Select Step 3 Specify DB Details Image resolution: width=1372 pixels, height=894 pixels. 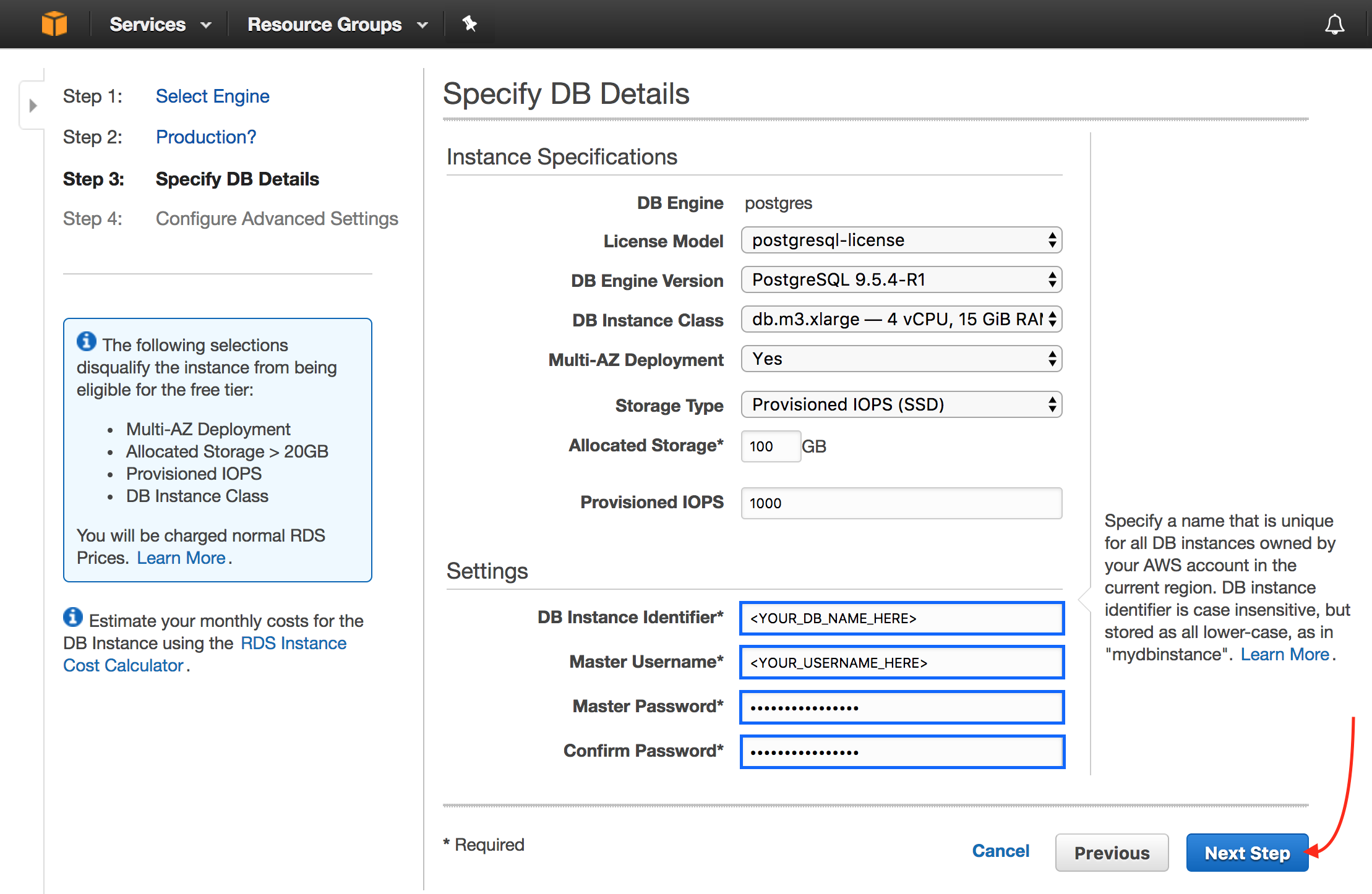[x=238, y=179]
